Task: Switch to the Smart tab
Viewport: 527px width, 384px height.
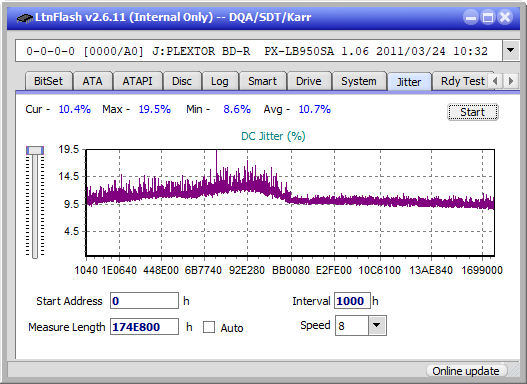Action: pos(262,81)
